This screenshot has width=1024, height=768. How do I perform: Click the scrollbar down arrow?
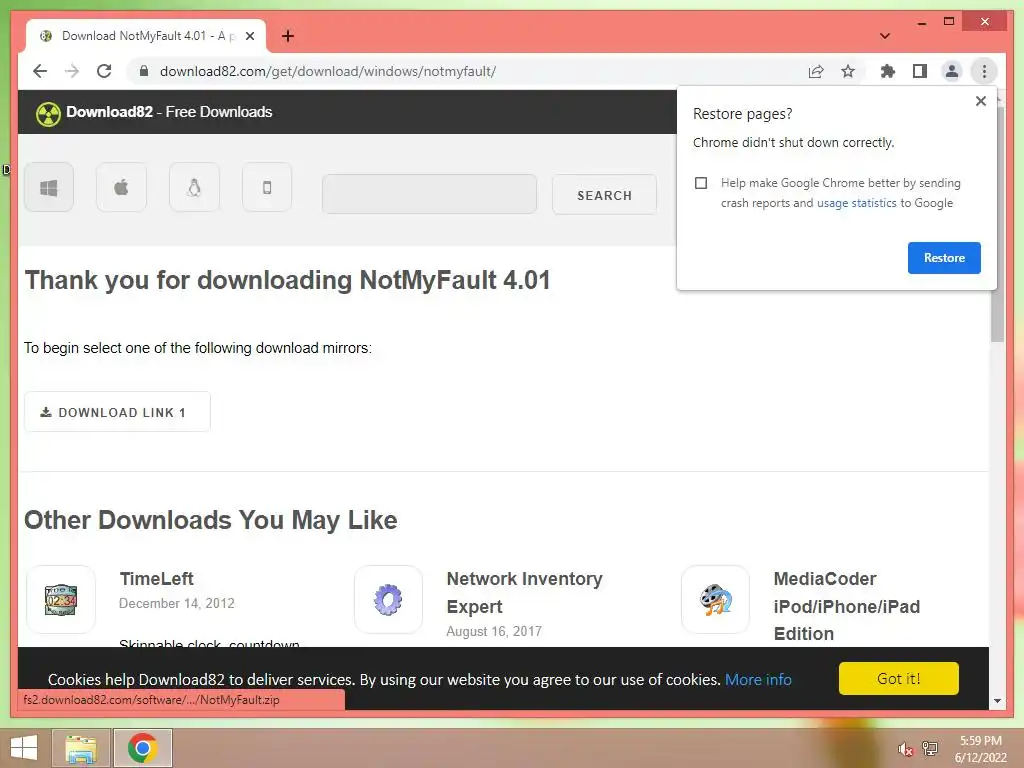click(997, 701)
